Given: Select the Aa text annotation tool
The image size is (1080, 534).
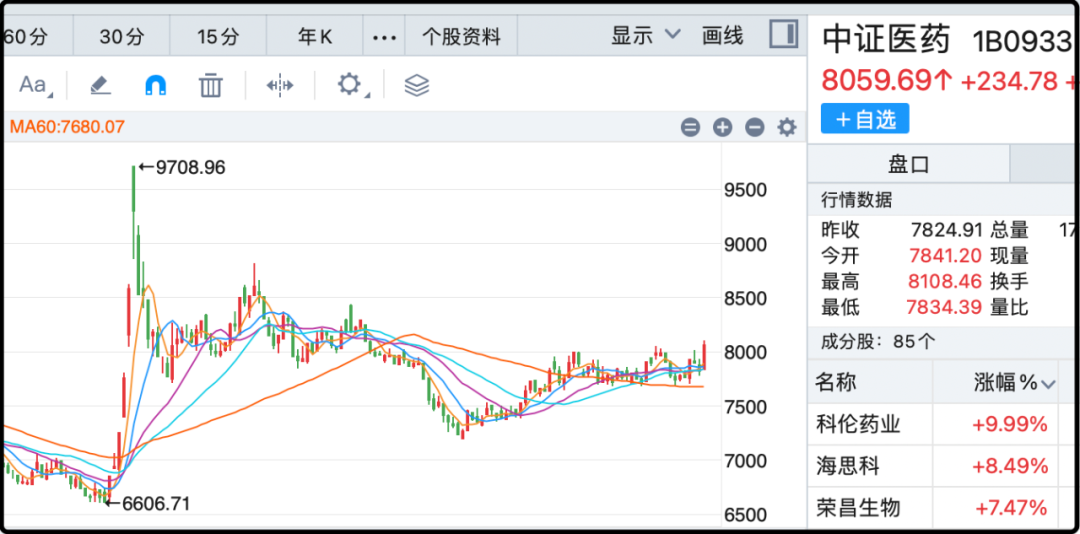Looking at the screenshot, I should [x=33, y=85].
